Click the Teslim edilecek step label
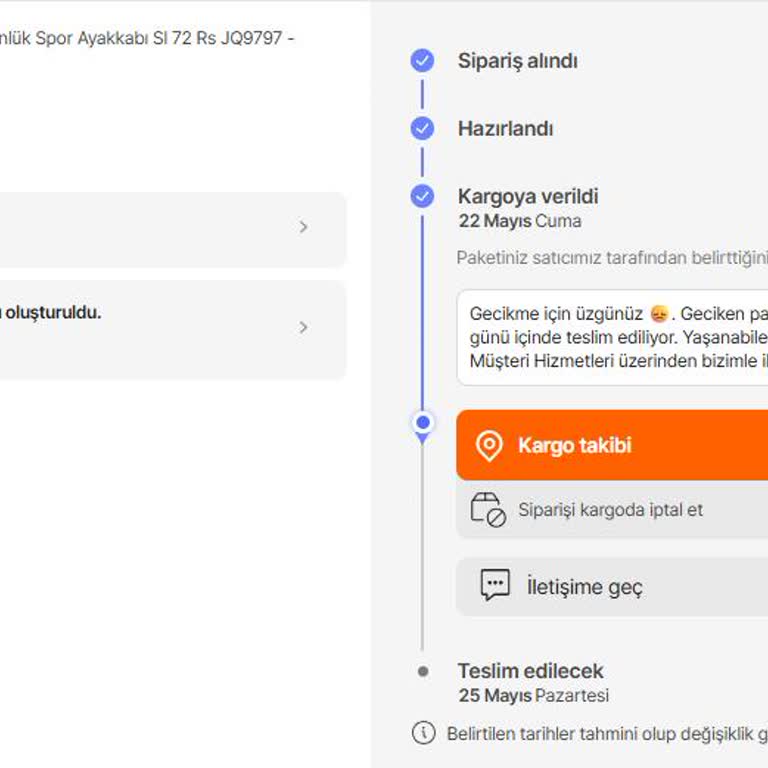 coord(530,671)
